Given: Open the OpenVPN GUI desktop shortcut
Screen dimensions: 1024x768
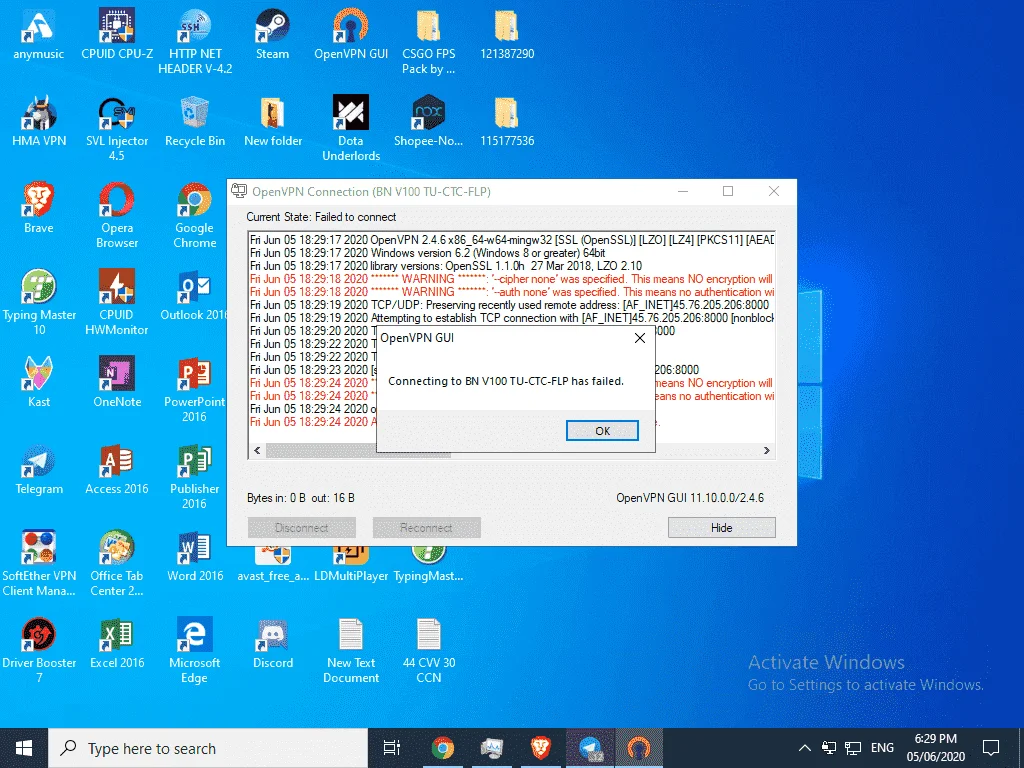Looking at the screenshot, I should (351, 36).
